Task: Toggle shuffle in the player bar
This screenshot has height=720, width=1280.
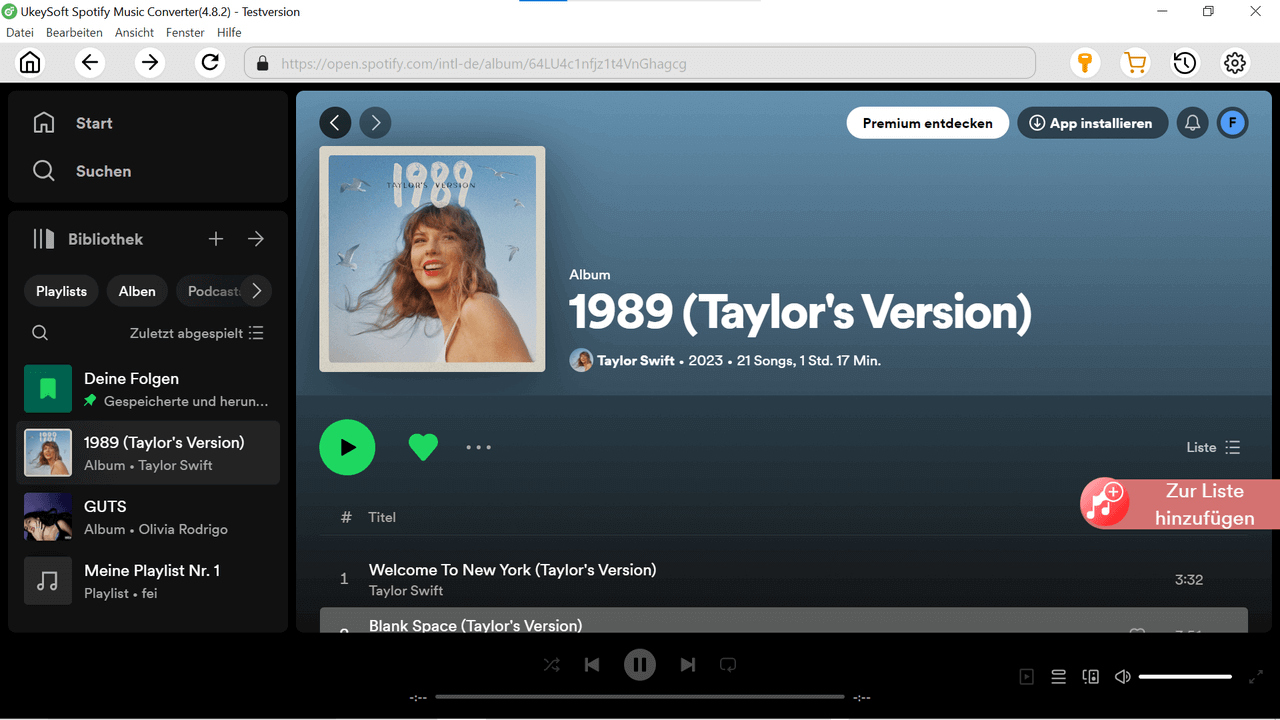Action: click(x=552, y=665)
